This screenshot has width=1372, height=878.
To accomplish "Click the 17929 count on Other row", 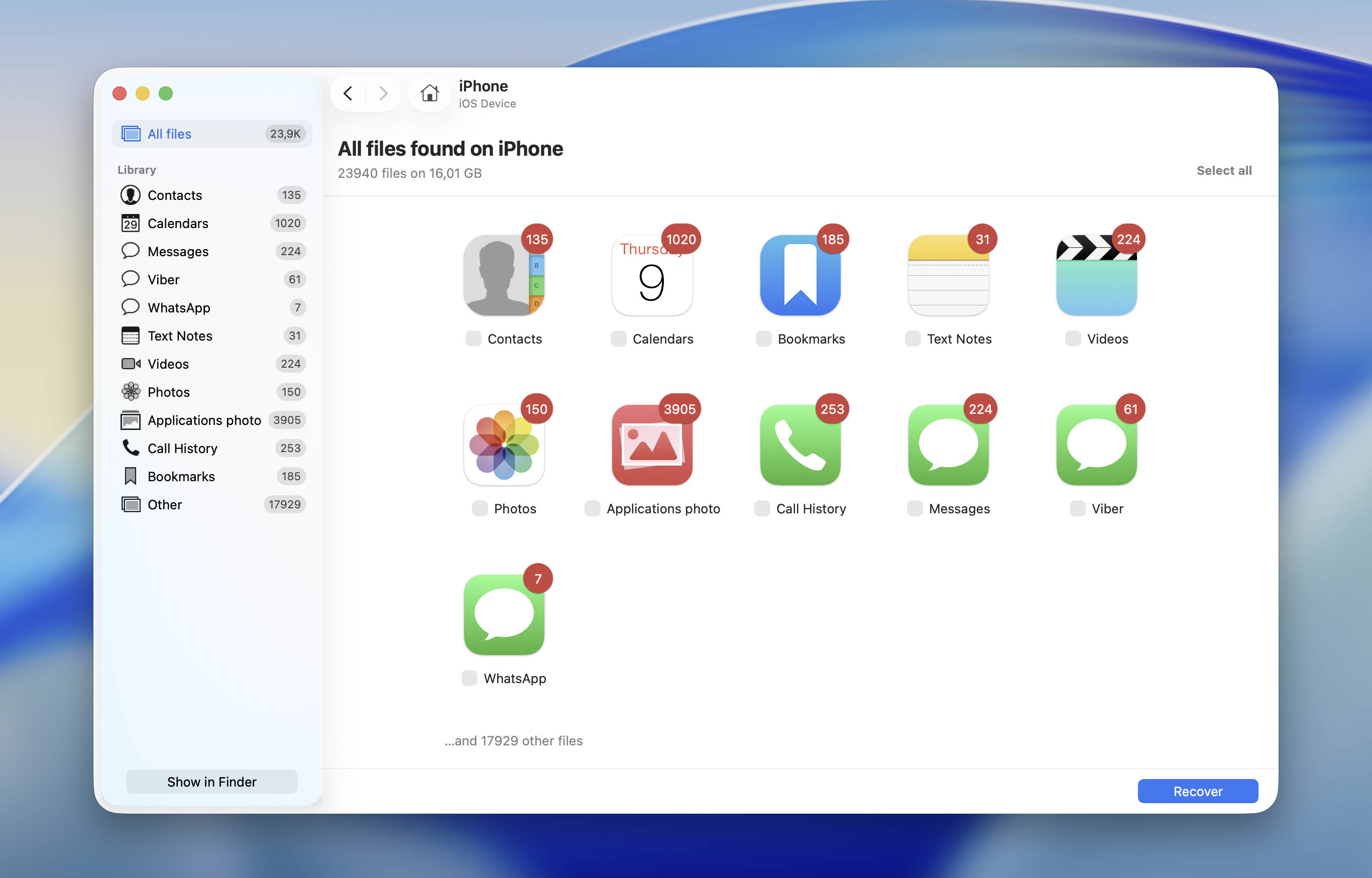I will (x=284, y=505).
